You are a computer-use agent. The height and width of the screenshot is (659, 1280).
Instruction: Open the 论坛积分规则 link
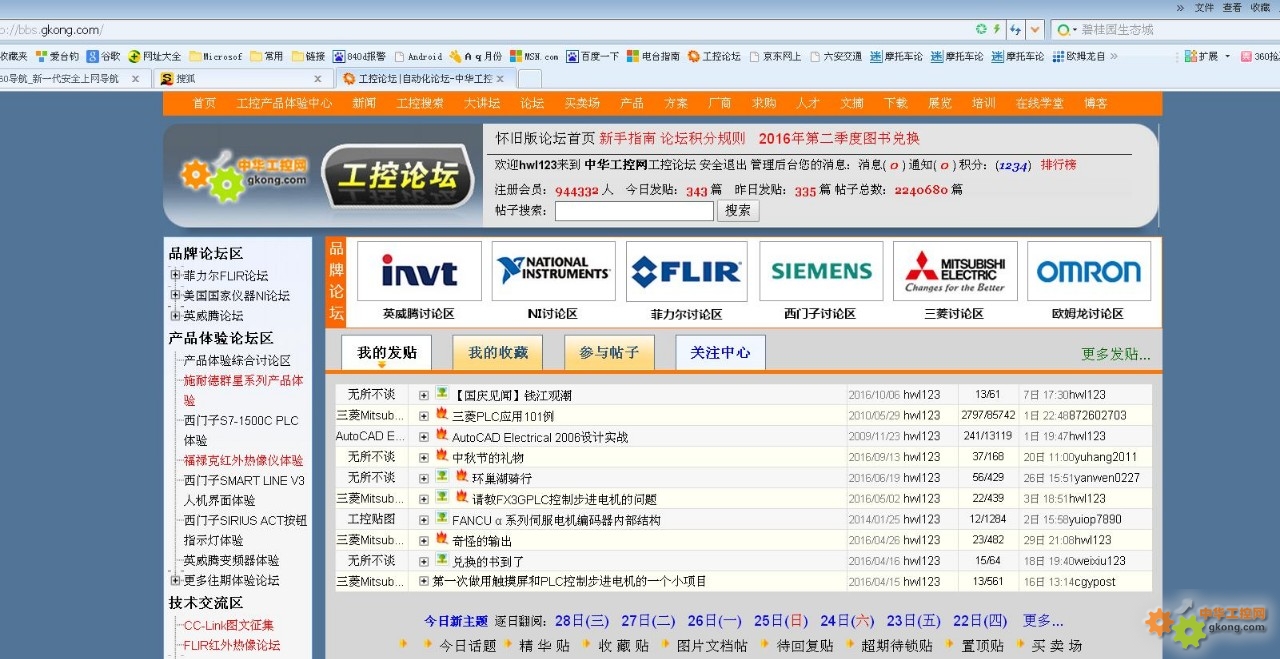[702, 139]
